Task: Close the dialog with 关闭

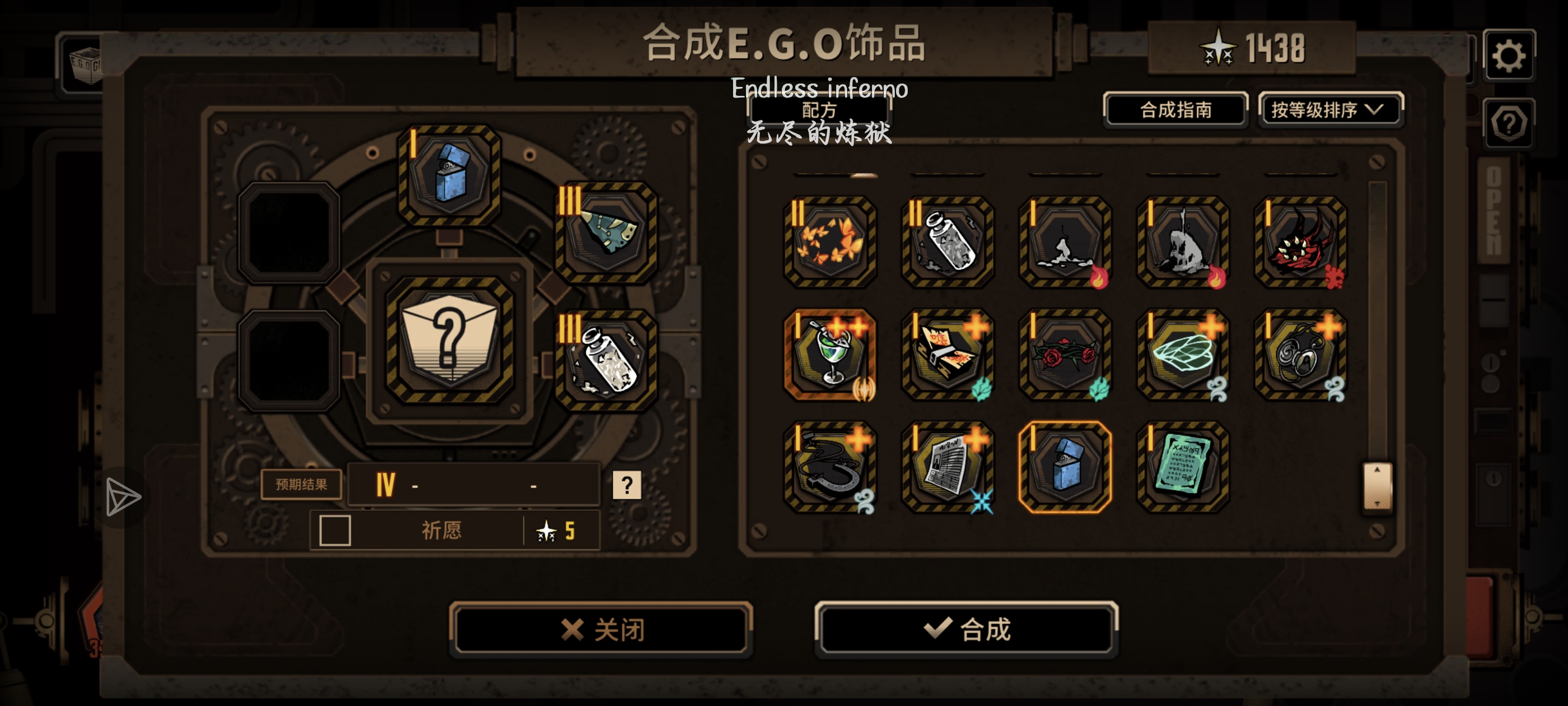Action: coord(601,629)
